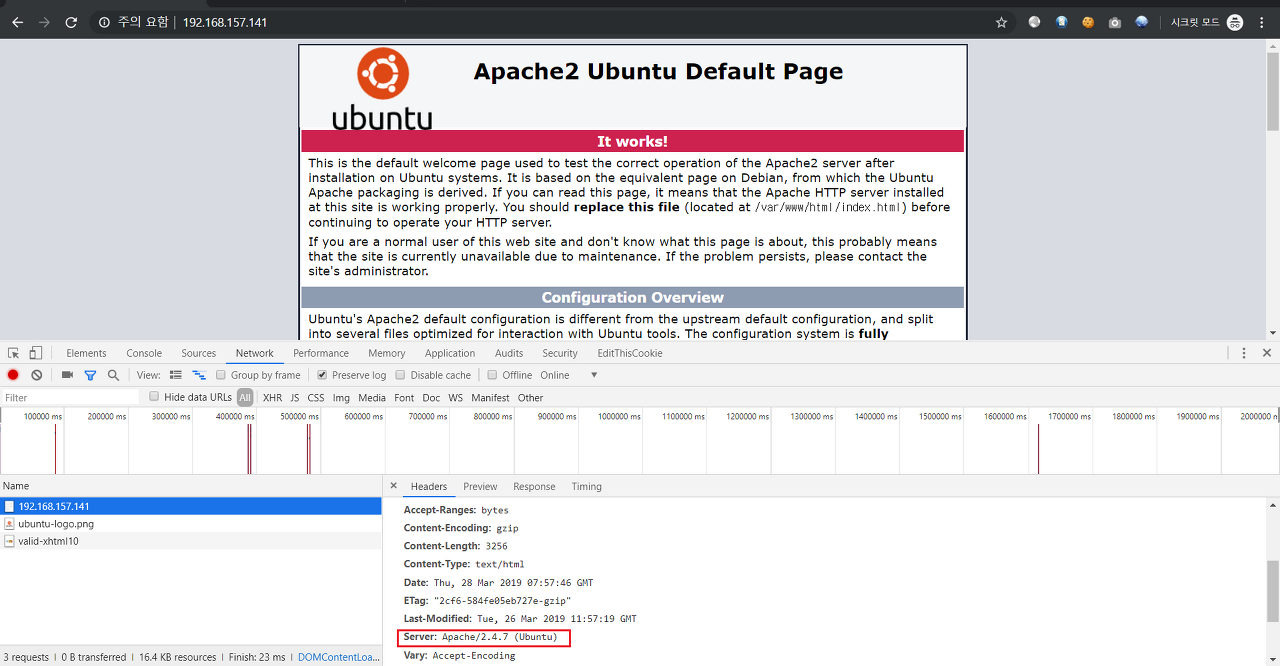Filter requests by WS
The height and width of the screenshot is (666, 1280).
point(455,398)
